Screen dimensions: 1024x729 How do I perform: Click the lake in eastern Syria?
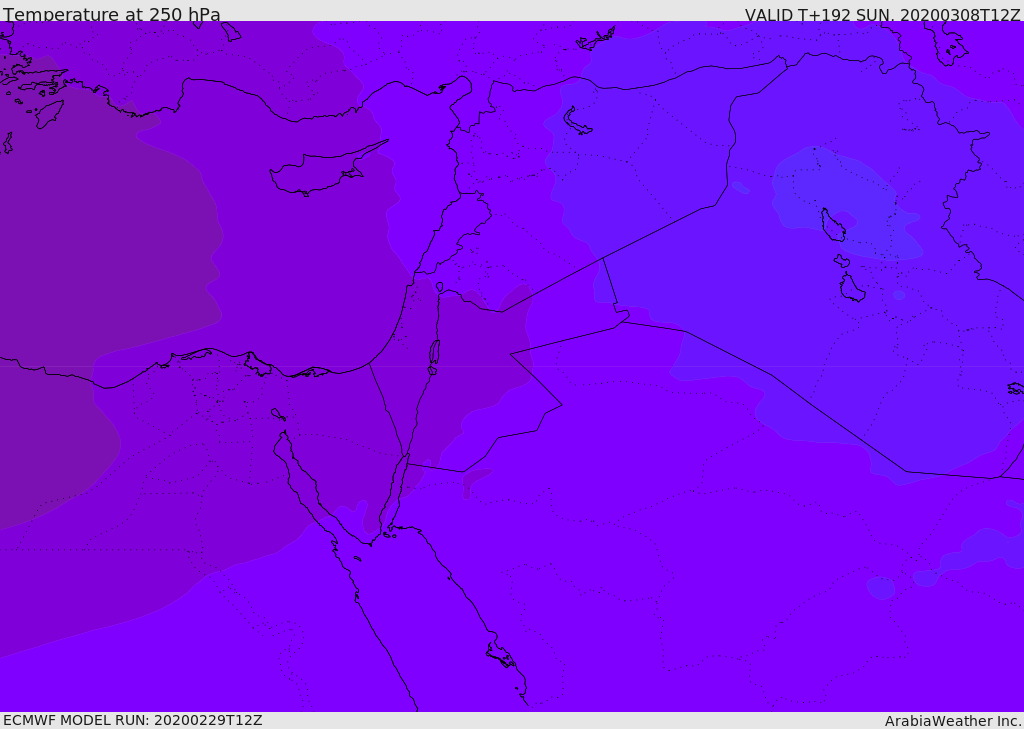(577, 121)
